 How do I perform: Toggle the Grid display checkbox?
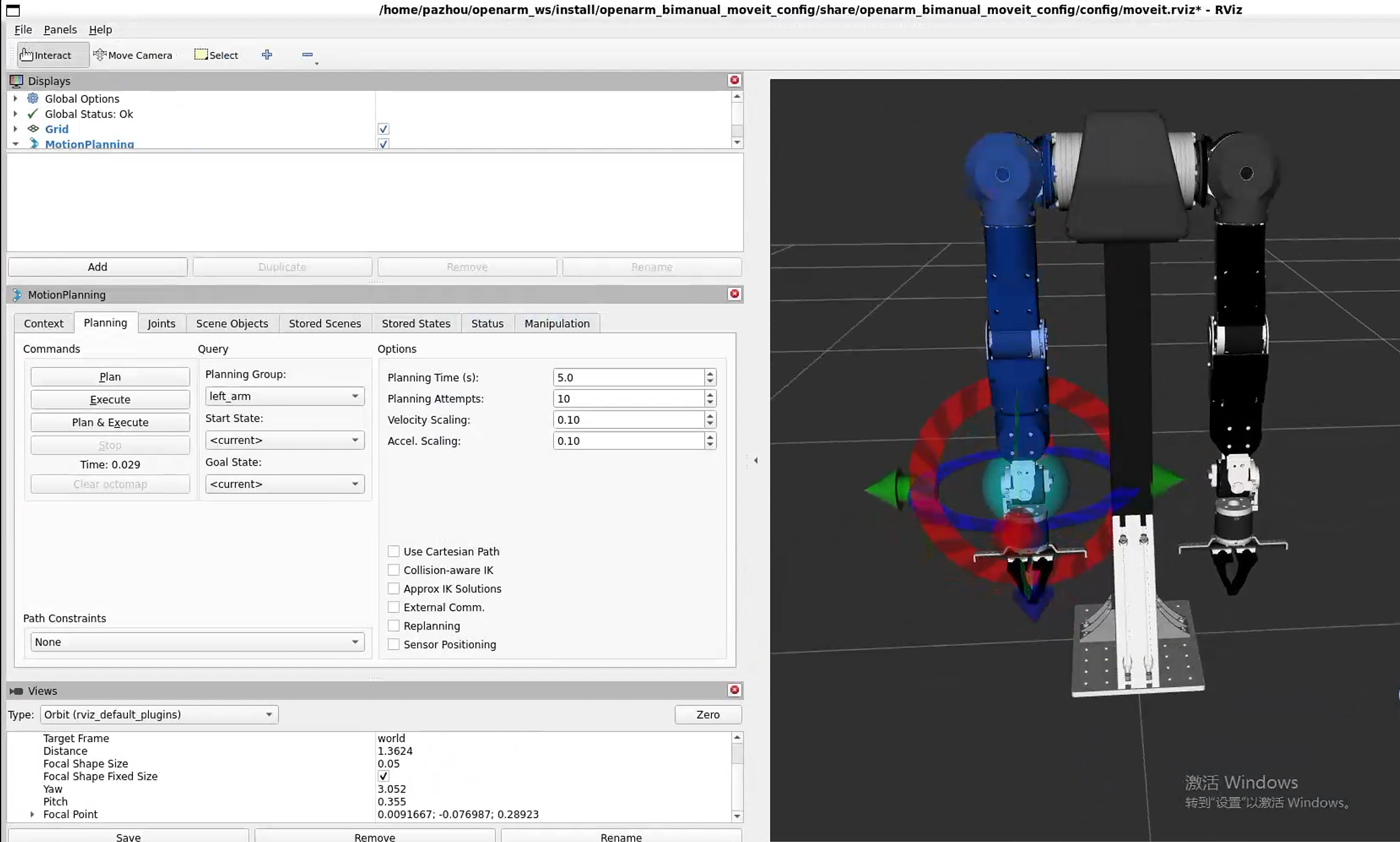(x=384, y=129)
